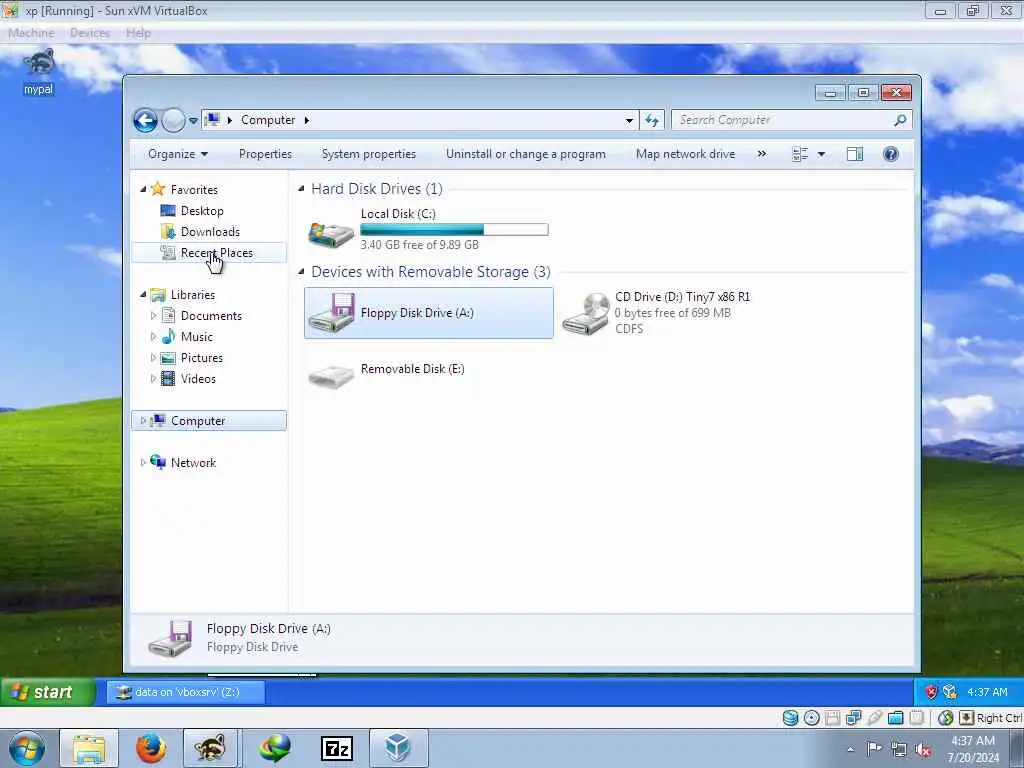Select CD Drive (D:) Tiny7 x86 R1

pos(656,313)
